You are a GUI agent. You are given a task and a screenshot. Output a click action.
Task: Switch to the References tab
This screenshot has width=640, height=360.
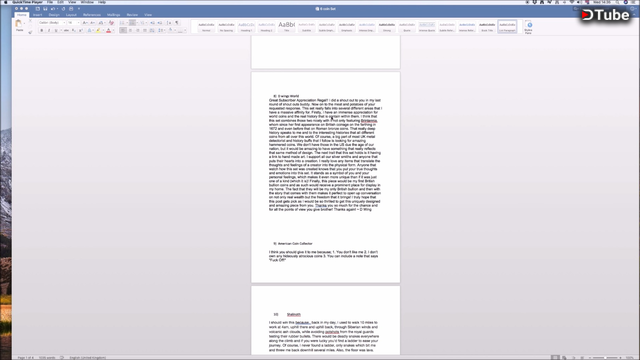tap(92, 15)
